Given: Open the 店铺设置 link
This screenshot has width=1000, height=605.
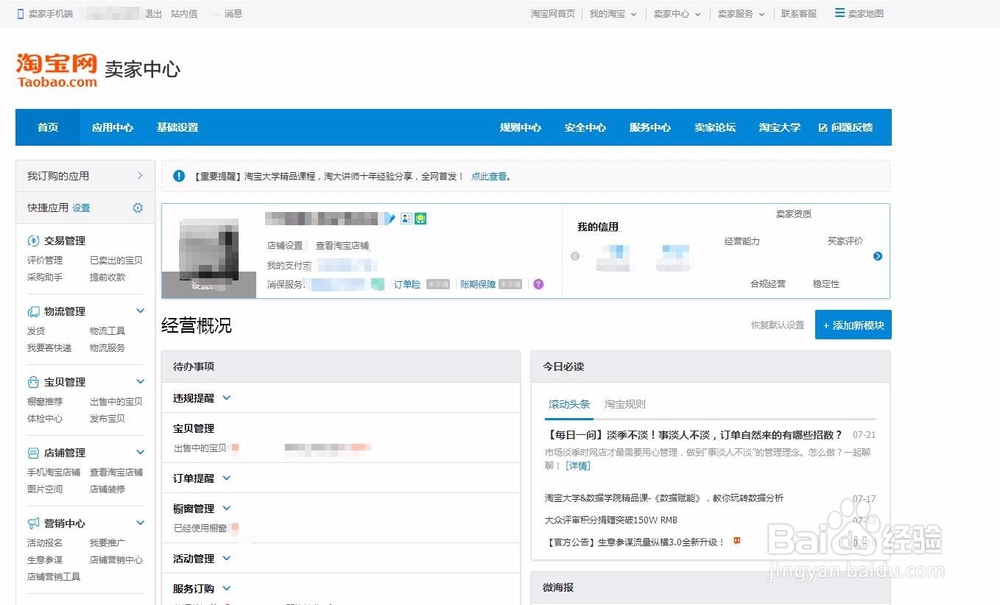Looking at the screenshot, I should (285, 245).
